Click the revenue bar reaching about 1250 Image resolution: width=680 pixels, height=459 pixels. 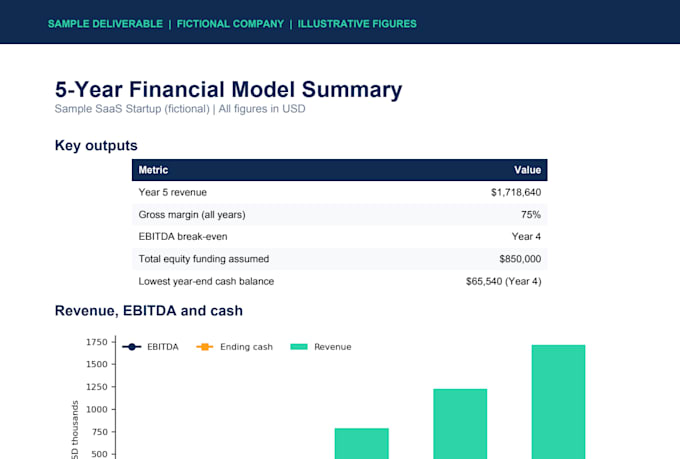click(x=460, y=424)
